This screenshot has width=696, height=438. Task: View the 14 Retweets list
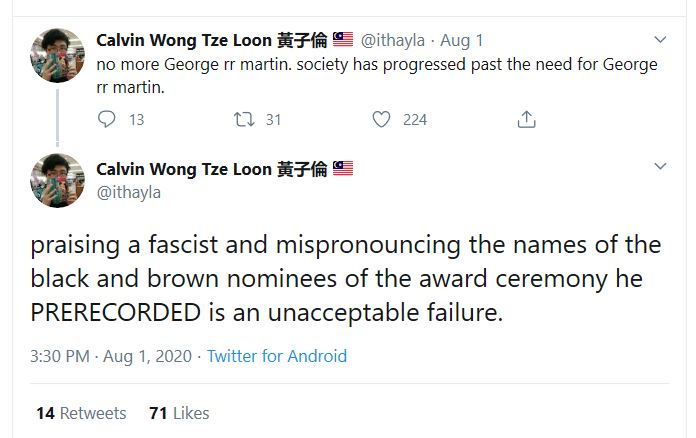81,413
